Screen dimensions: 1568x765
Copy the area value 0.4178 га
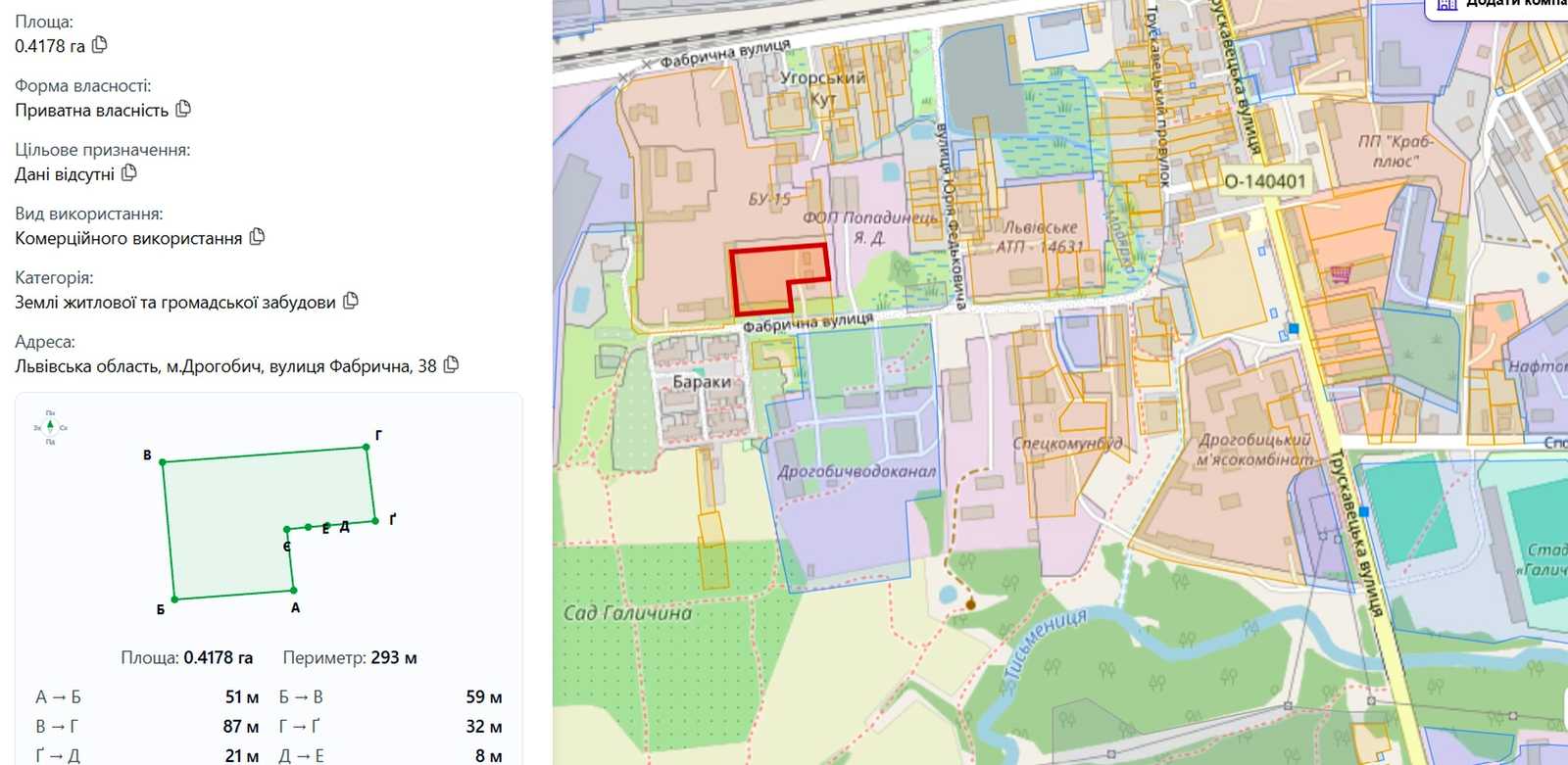click(99, 45)
